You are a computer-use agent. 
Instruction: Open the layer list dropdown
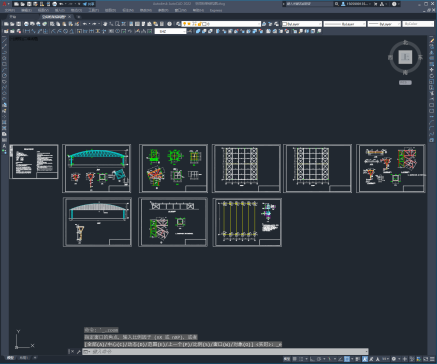(222, 24)
